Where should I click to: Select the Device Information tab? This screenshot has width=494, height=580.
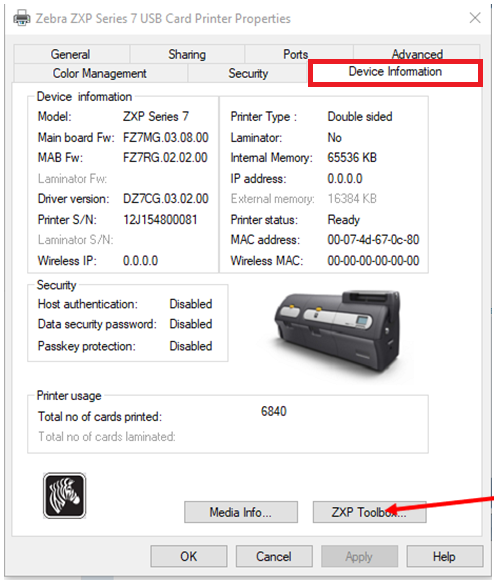coord(395,72)
